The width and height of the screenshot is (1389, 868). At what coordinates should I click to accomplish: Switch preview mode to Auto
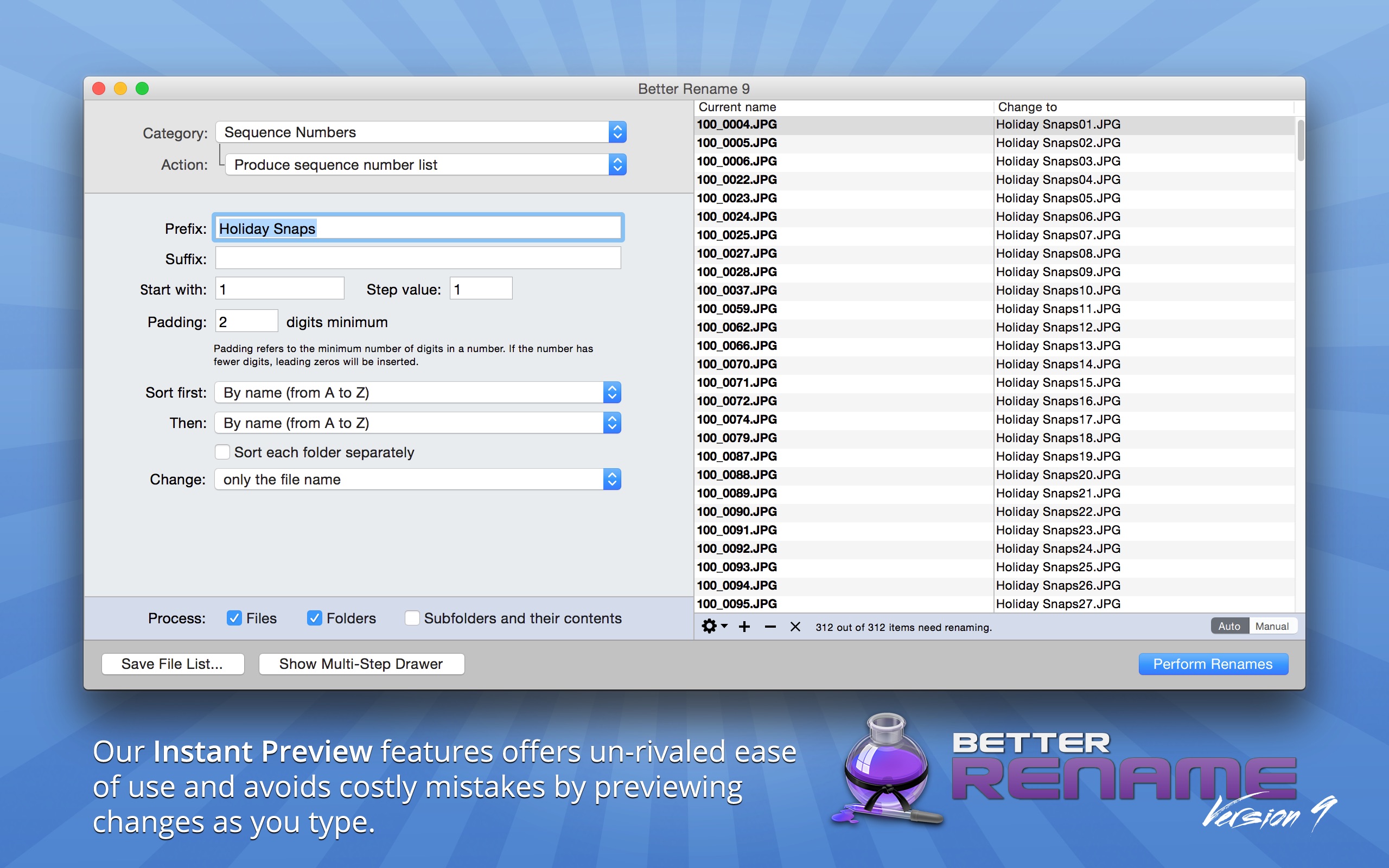tap(1229, 626)
